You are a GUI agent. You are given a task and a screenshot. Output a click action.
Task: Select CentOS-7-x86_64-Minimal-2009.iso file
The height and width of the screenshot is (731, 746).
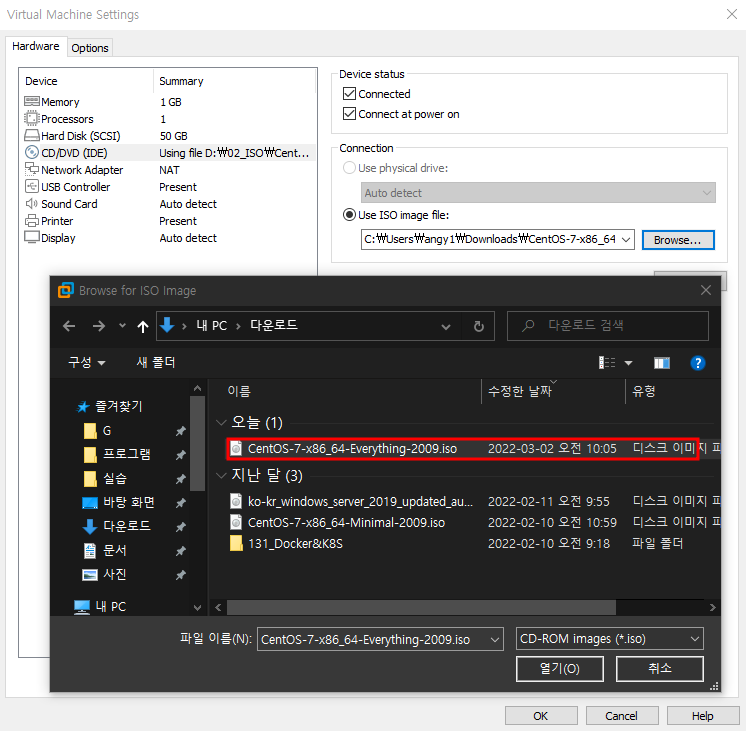coord(346,523)
